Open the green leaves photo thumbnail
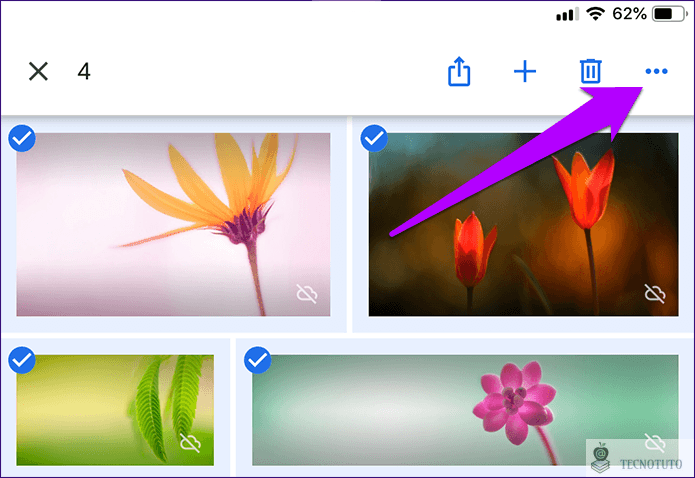The width and height of the screenshot is (695, 478). pyautogui.click(x=115, y=410)
